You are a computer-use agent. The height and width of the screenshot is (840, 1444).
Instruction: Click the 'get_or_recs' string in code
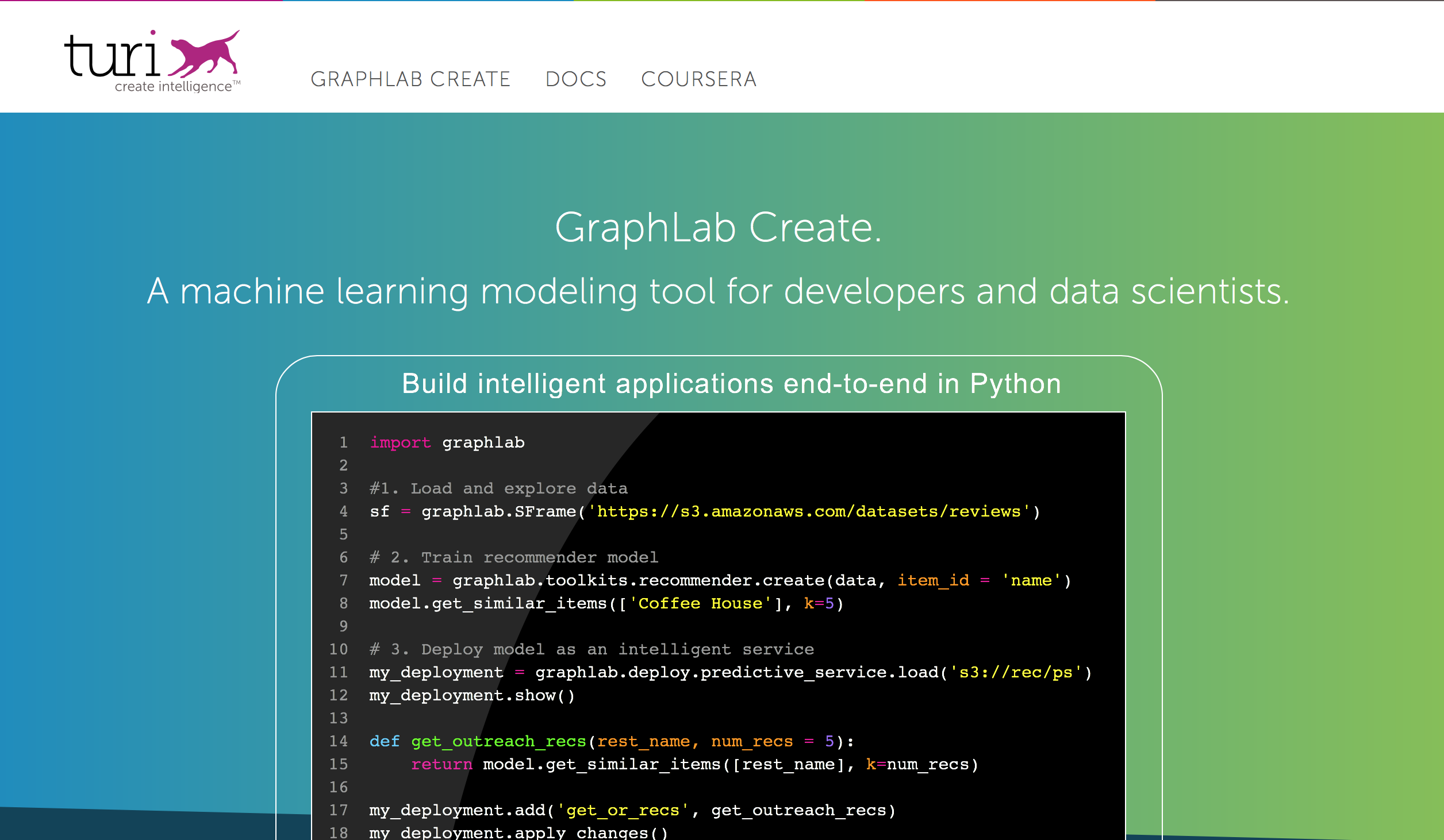click(x=623, y=810)
